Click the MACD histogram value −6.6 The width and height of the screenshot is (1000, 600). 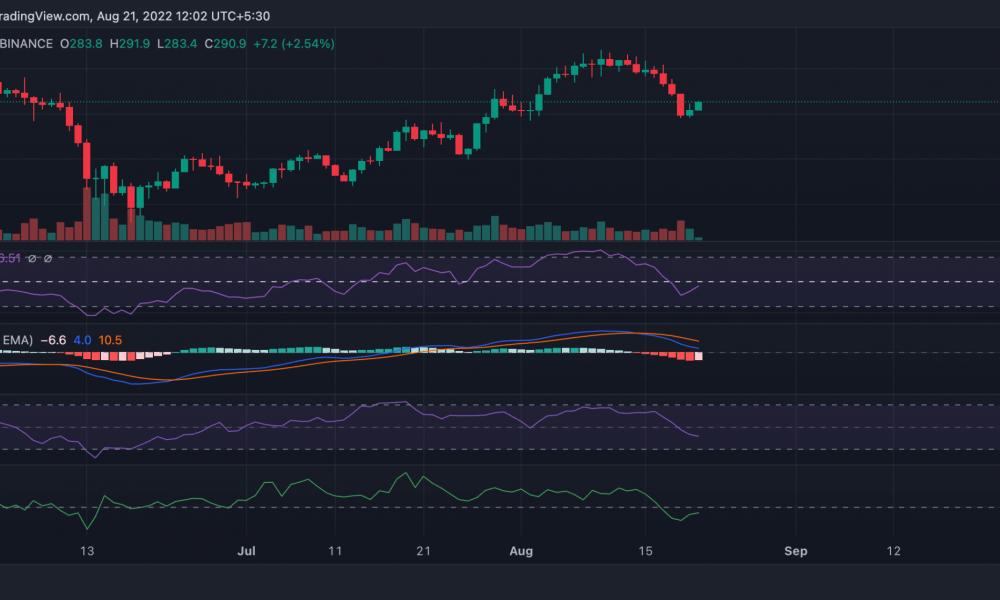click(53, 340)
